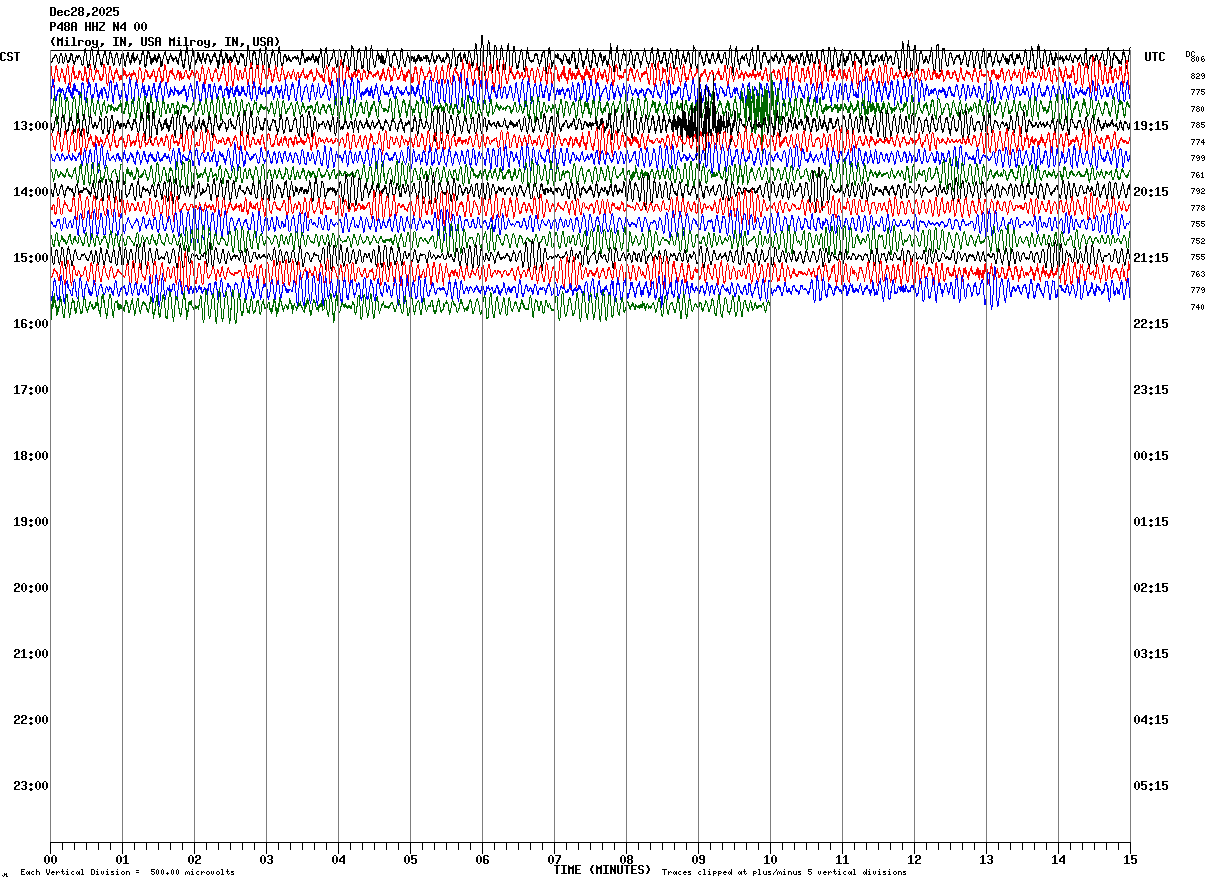Click the DC offset value 752

coord(1197,241)
